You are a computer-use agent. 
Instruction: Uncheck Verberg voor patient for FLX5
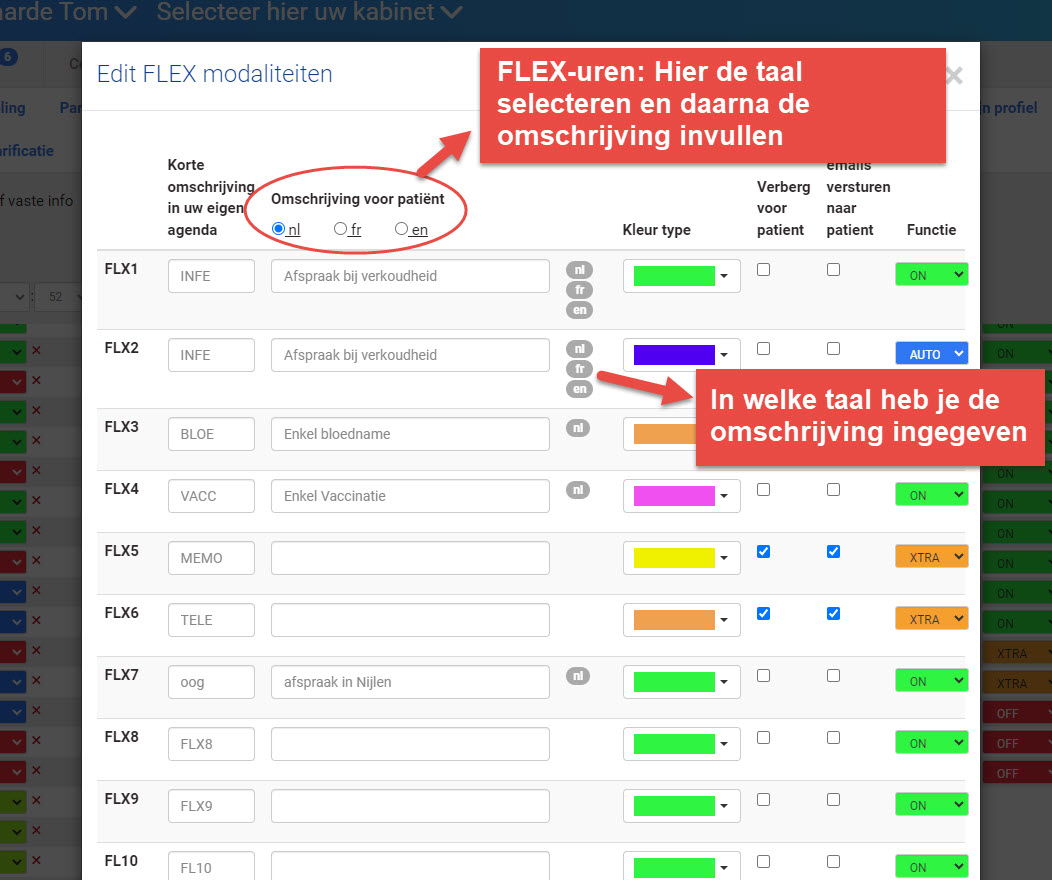point(764,552)
